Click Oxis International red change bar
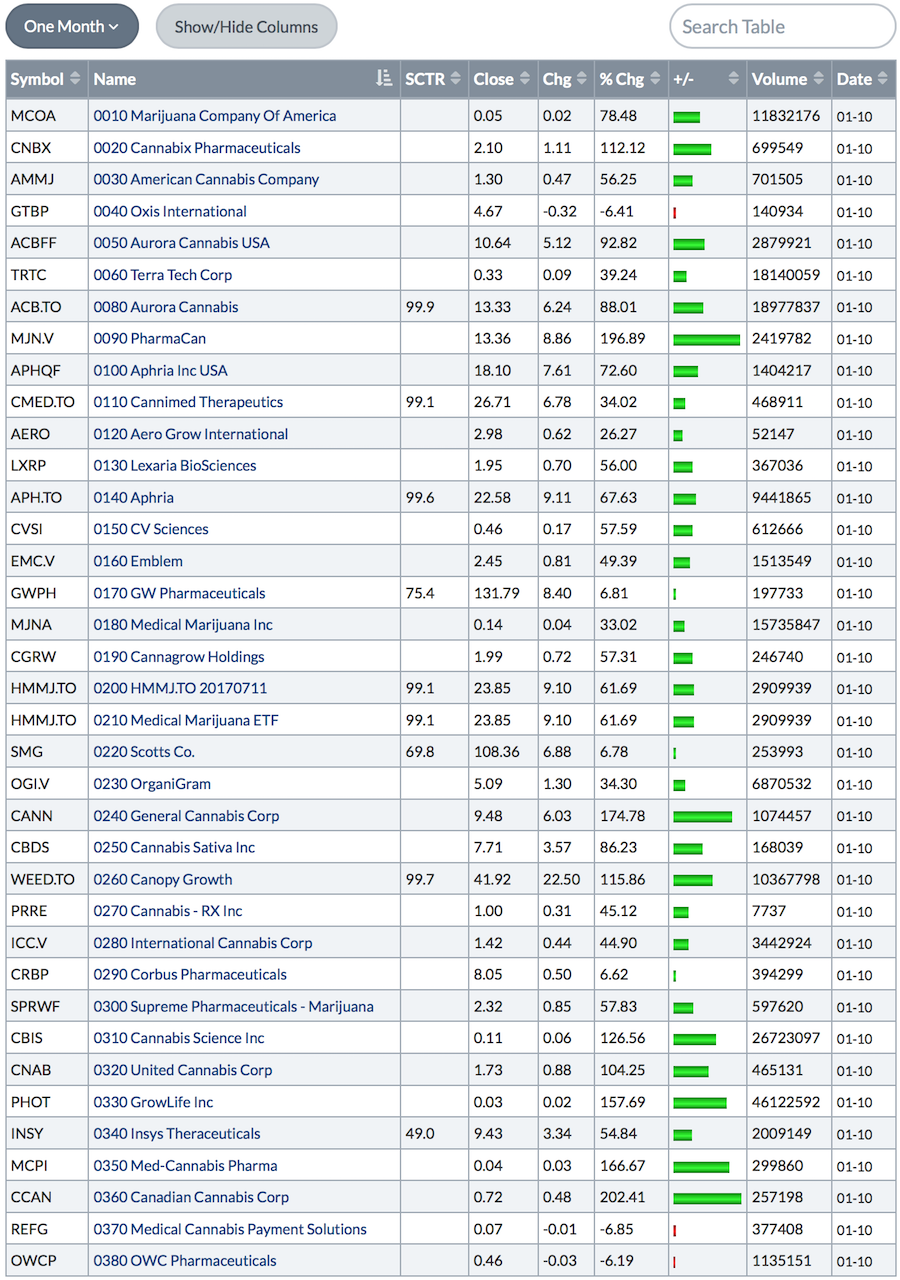The width and height of the screenshot is (900, 1280). click(x=675, y=212)
